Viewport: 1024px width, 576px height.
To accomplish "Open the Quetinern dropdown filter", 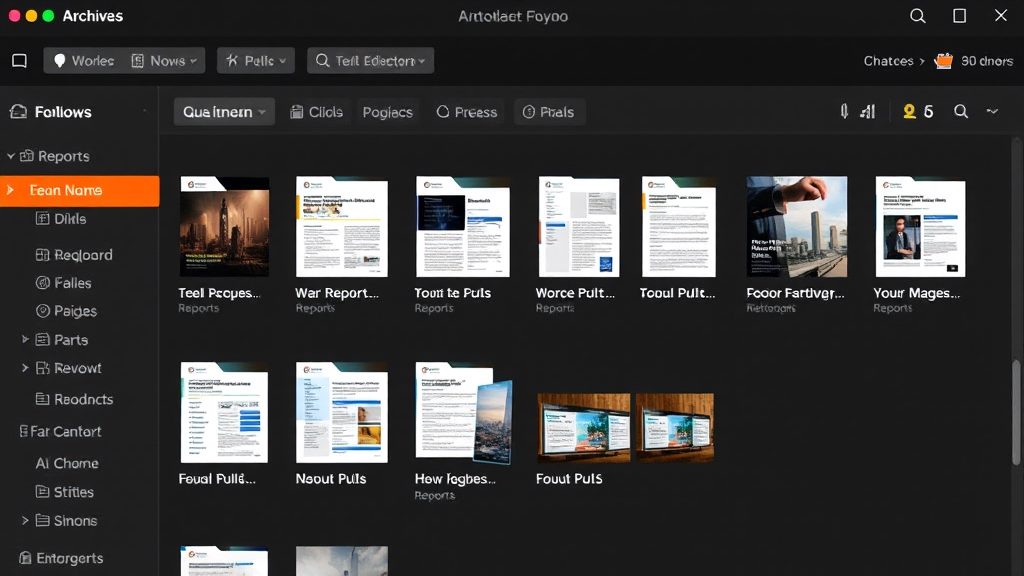I will pyautogui.click(x=224, y=112).
